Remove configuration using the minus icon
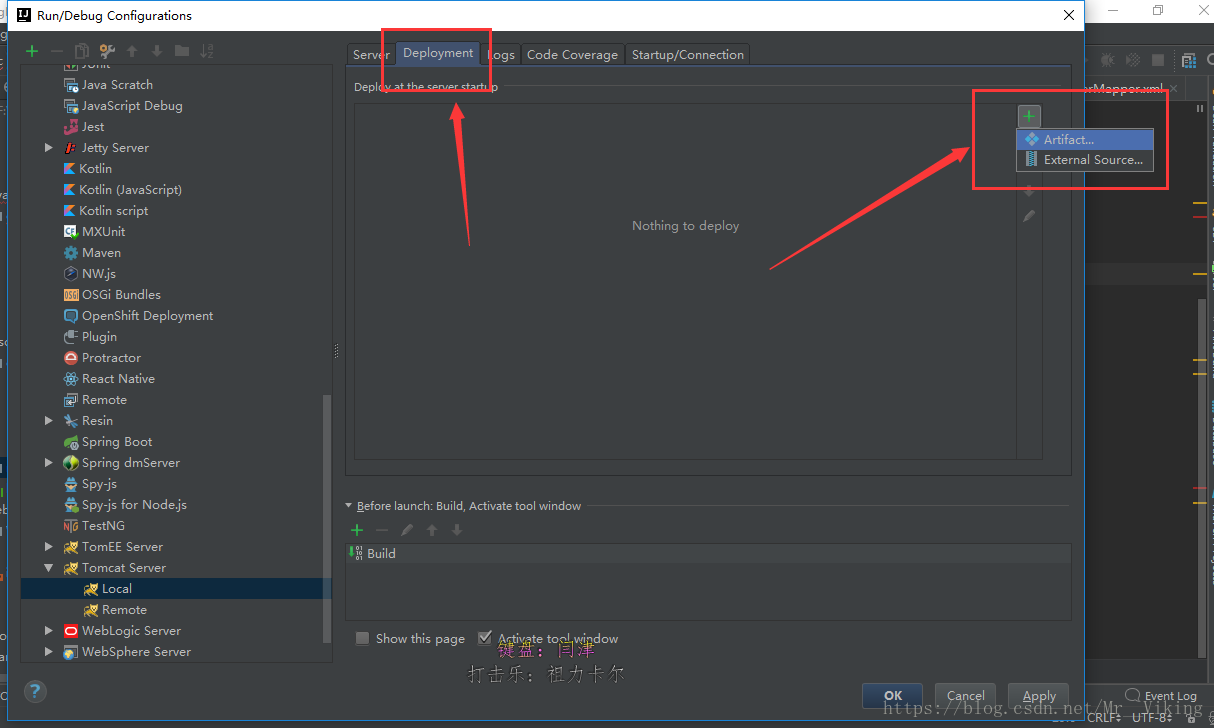This screenshot has height=728, width=1214. click(57, 51)
